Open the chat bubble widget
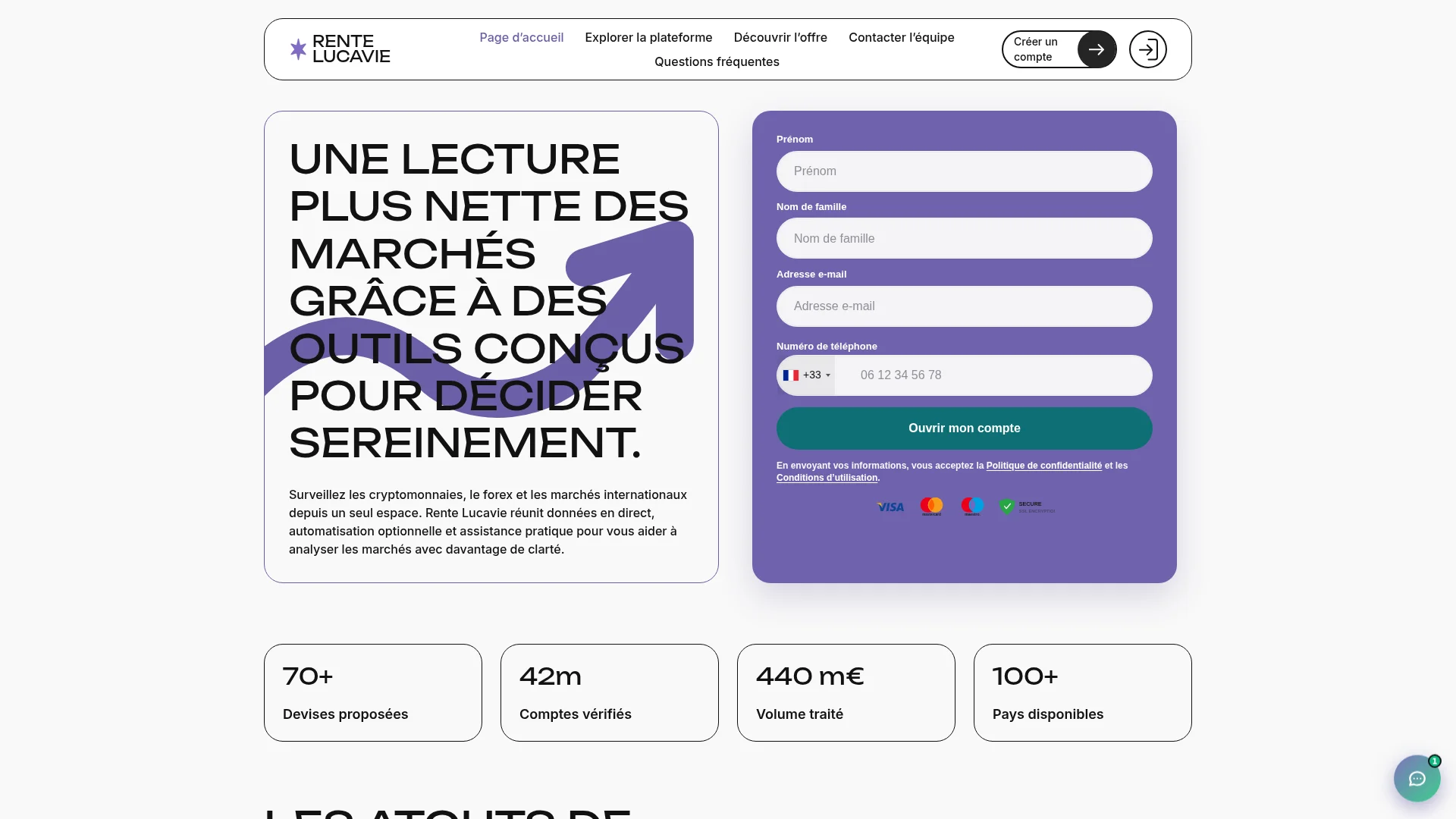This screenshot has height=819, width=1456. (1417, 778)
